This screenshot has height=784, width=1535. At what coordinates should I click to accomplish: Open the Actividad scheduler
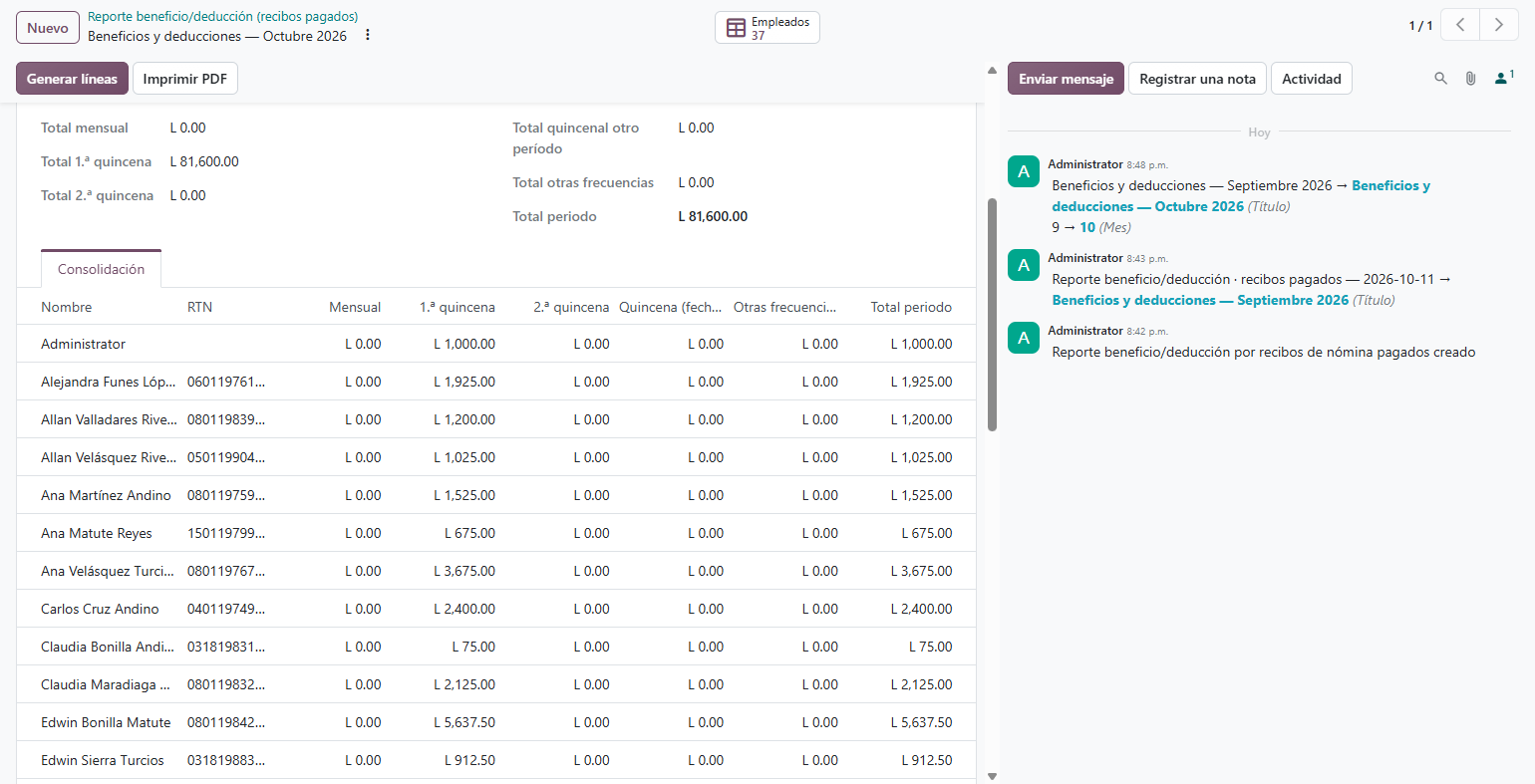click(x=1311, y=79)
